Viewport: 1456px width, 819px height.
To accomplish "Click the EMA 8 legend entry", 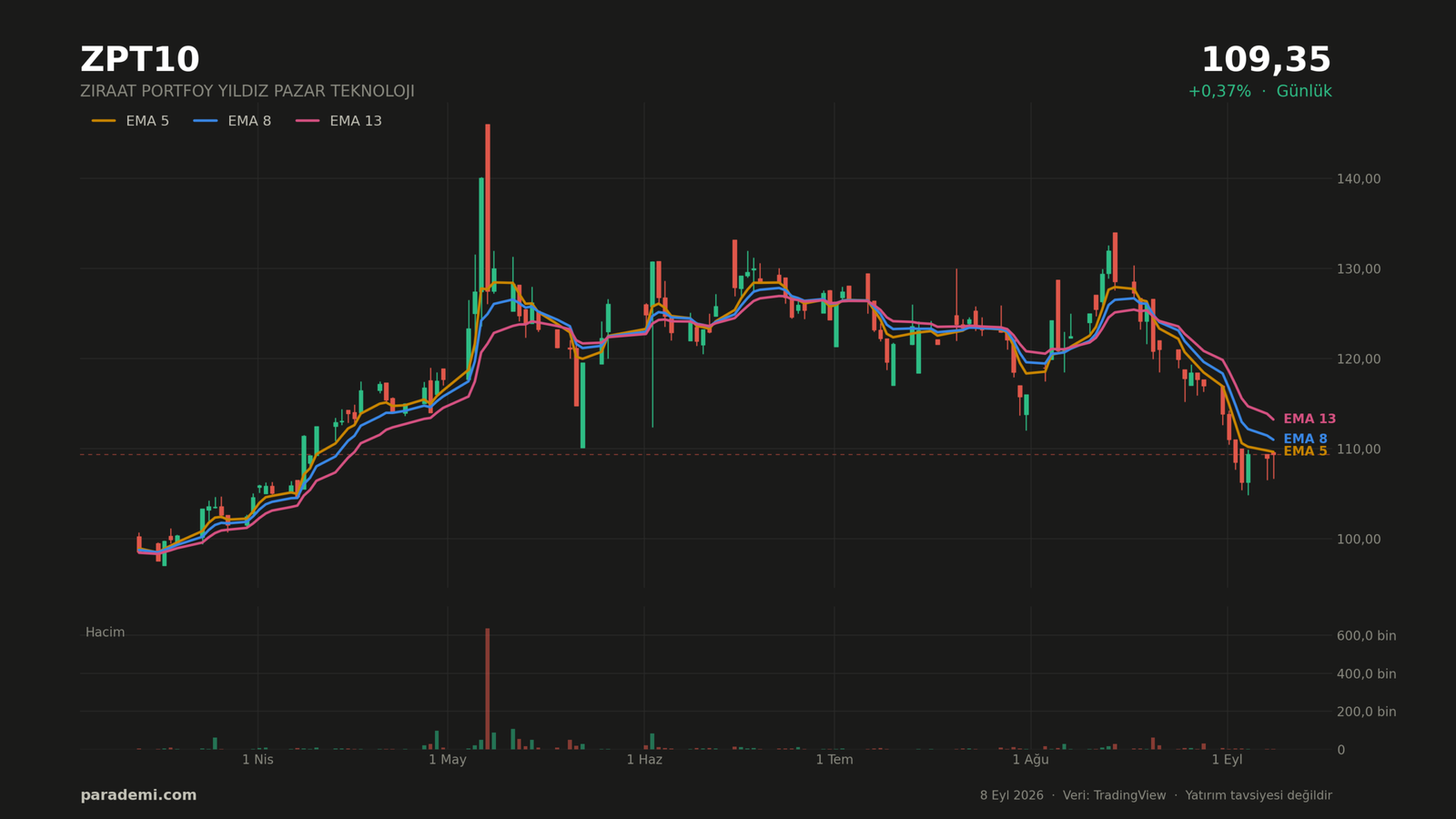I will click(x=232, y=121).
